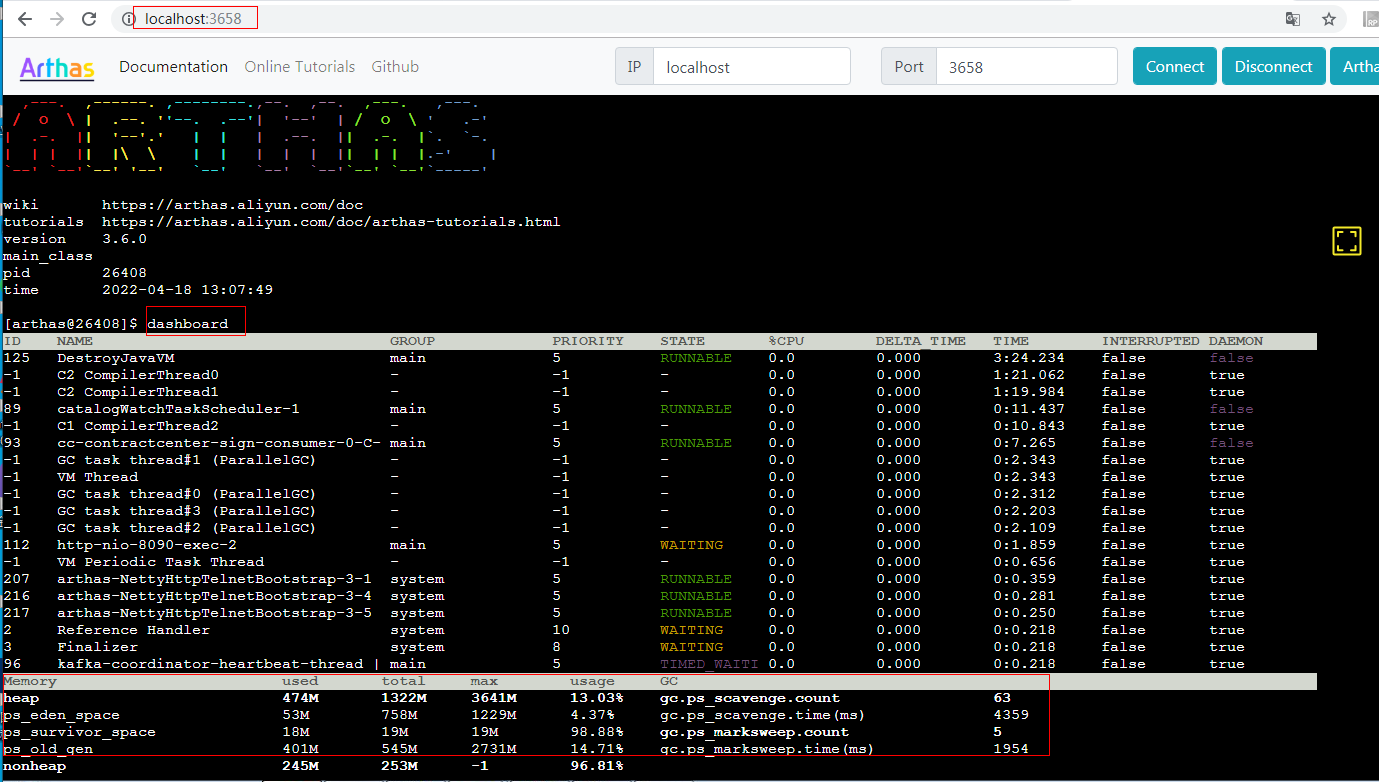1379x782 pixels.
Task: Click the PRIORITY column header
Action: pyautogui.click(x=588, y=341)
